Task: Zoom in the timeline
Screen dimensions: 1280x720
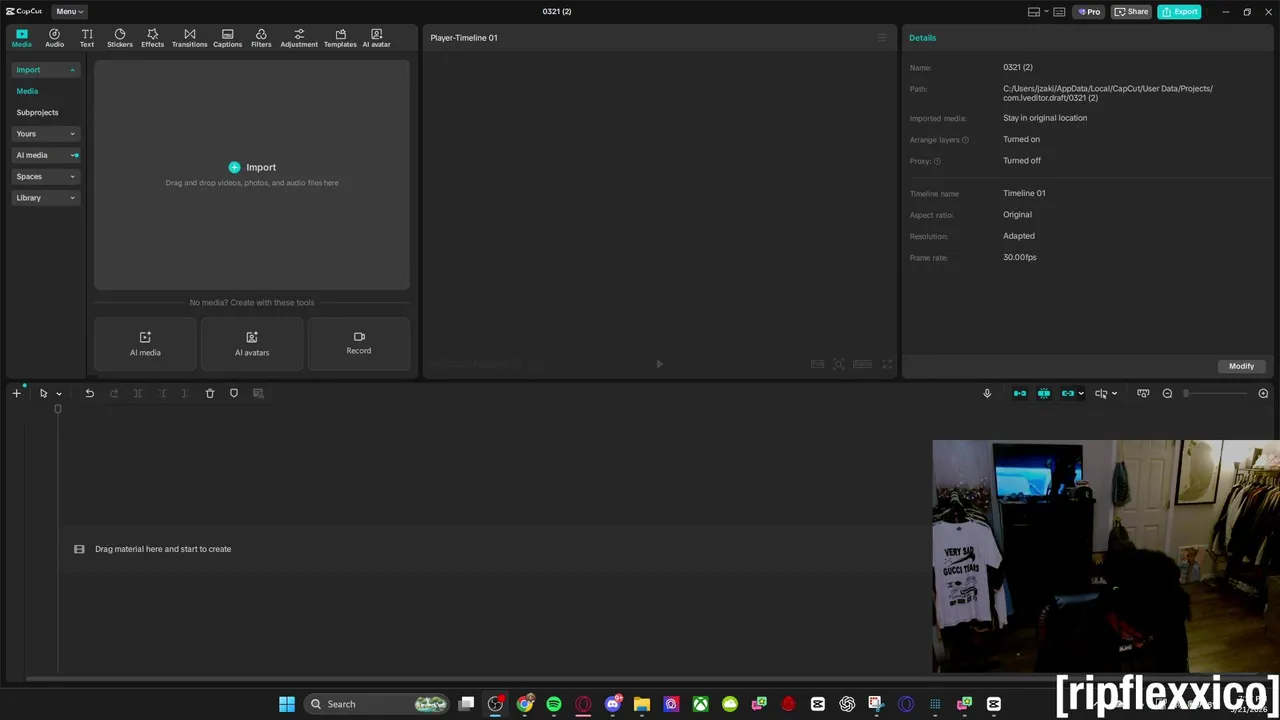Action: point(1263,393)
